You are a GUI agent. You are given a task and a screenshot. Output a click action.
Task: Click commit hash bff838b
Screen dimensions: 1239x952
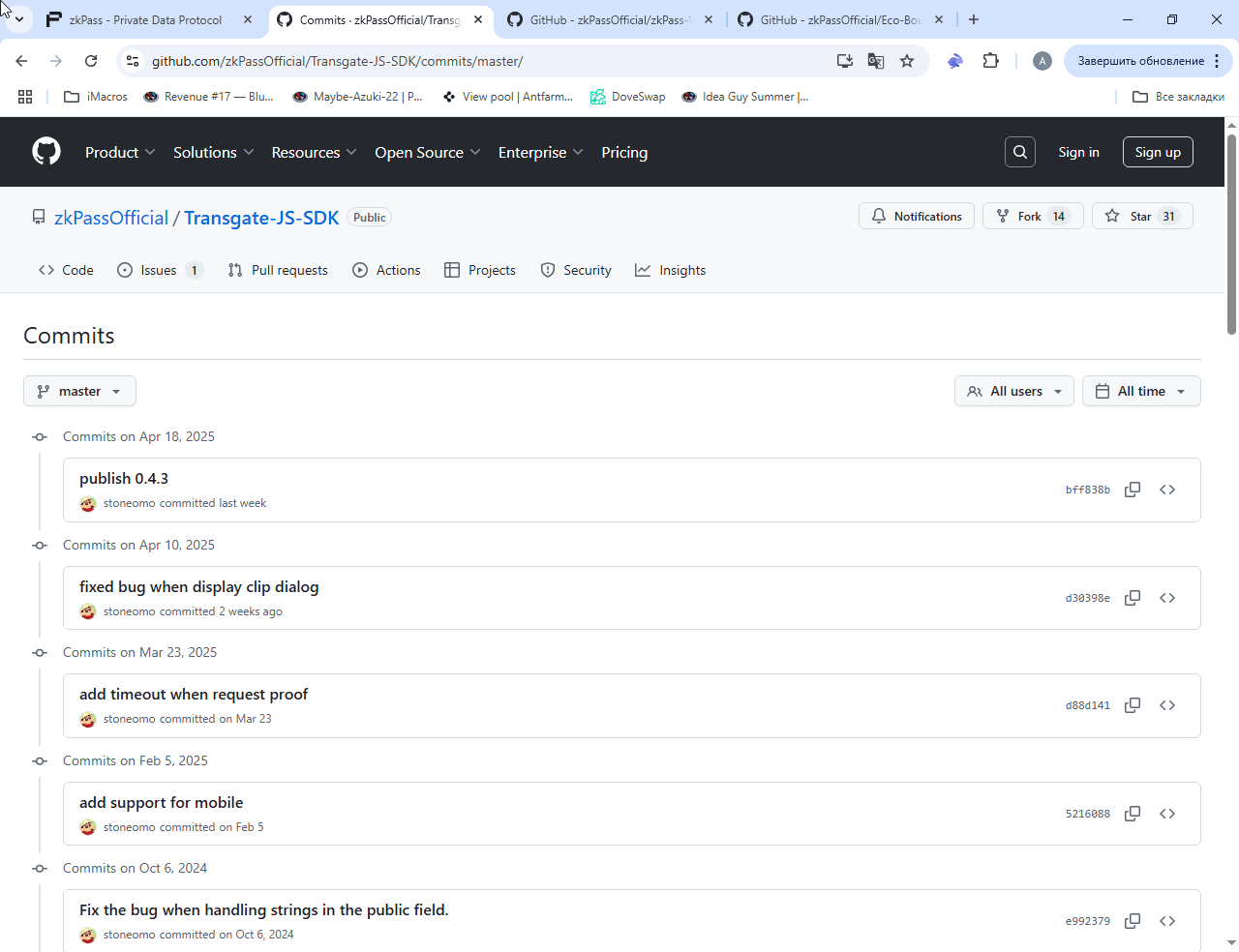click(1087, 490)
